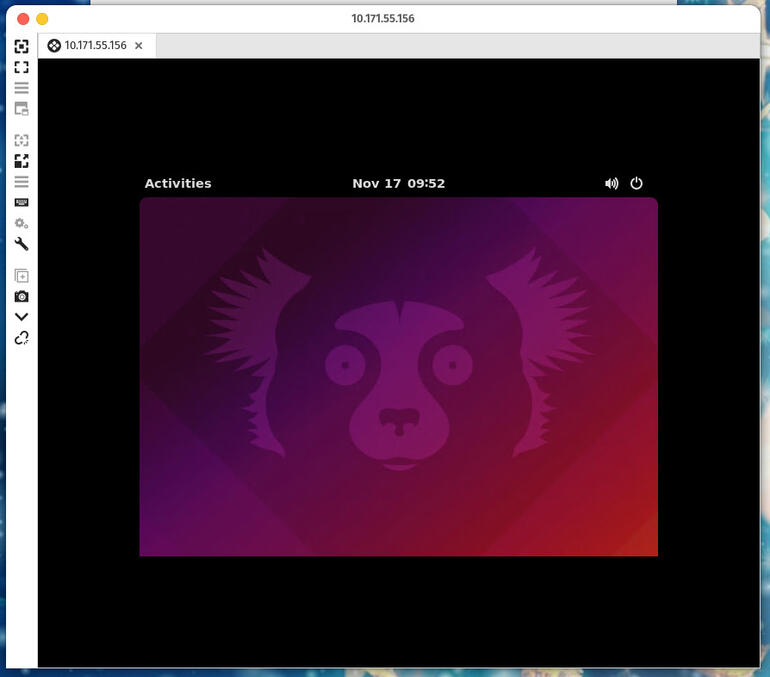Viewport: 770px width, 677px height.
Task: Open the Nov 17 09:52 clock menu
Action: click(398, 183)
